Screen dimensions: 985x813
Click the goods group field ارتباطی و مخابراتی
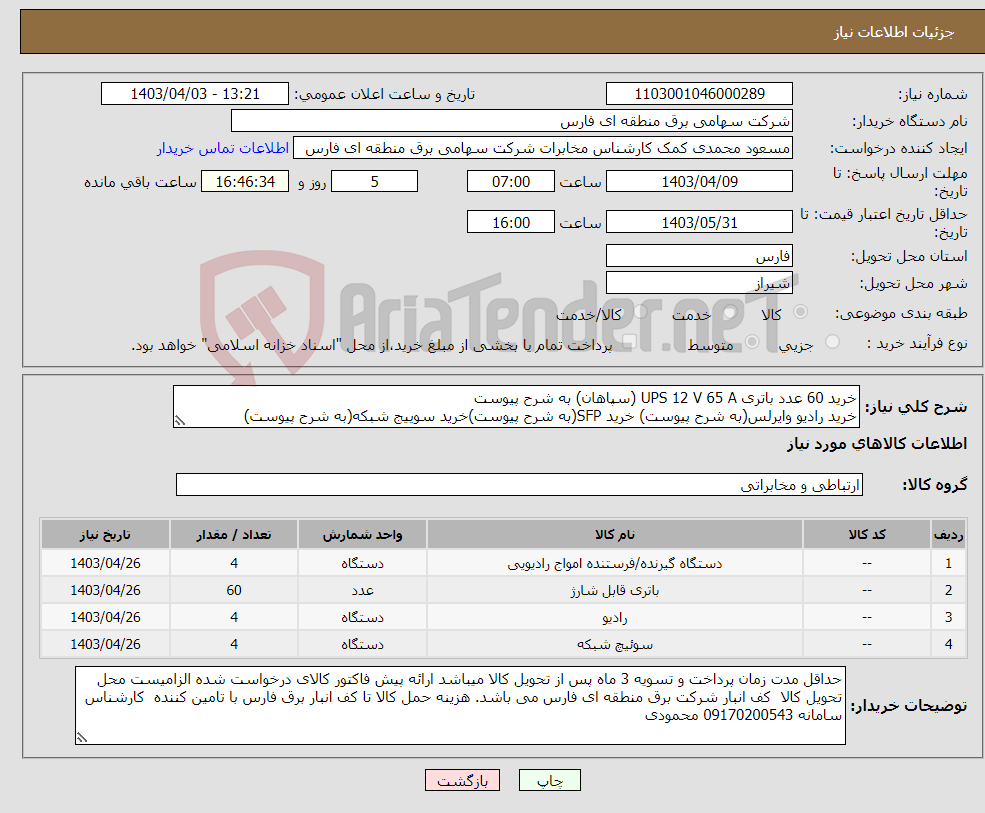pos(519,484)
